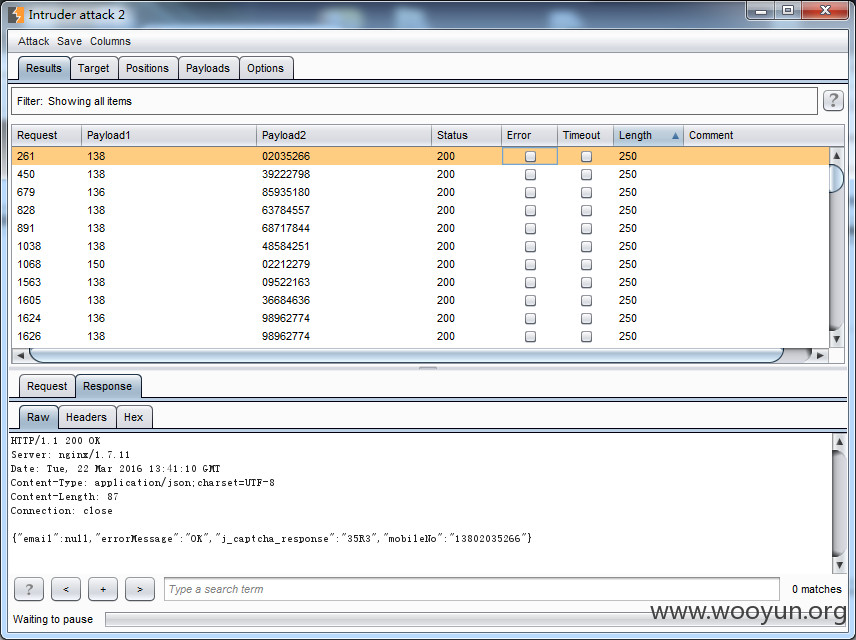Show the Response tab

[x=108, y=386]
